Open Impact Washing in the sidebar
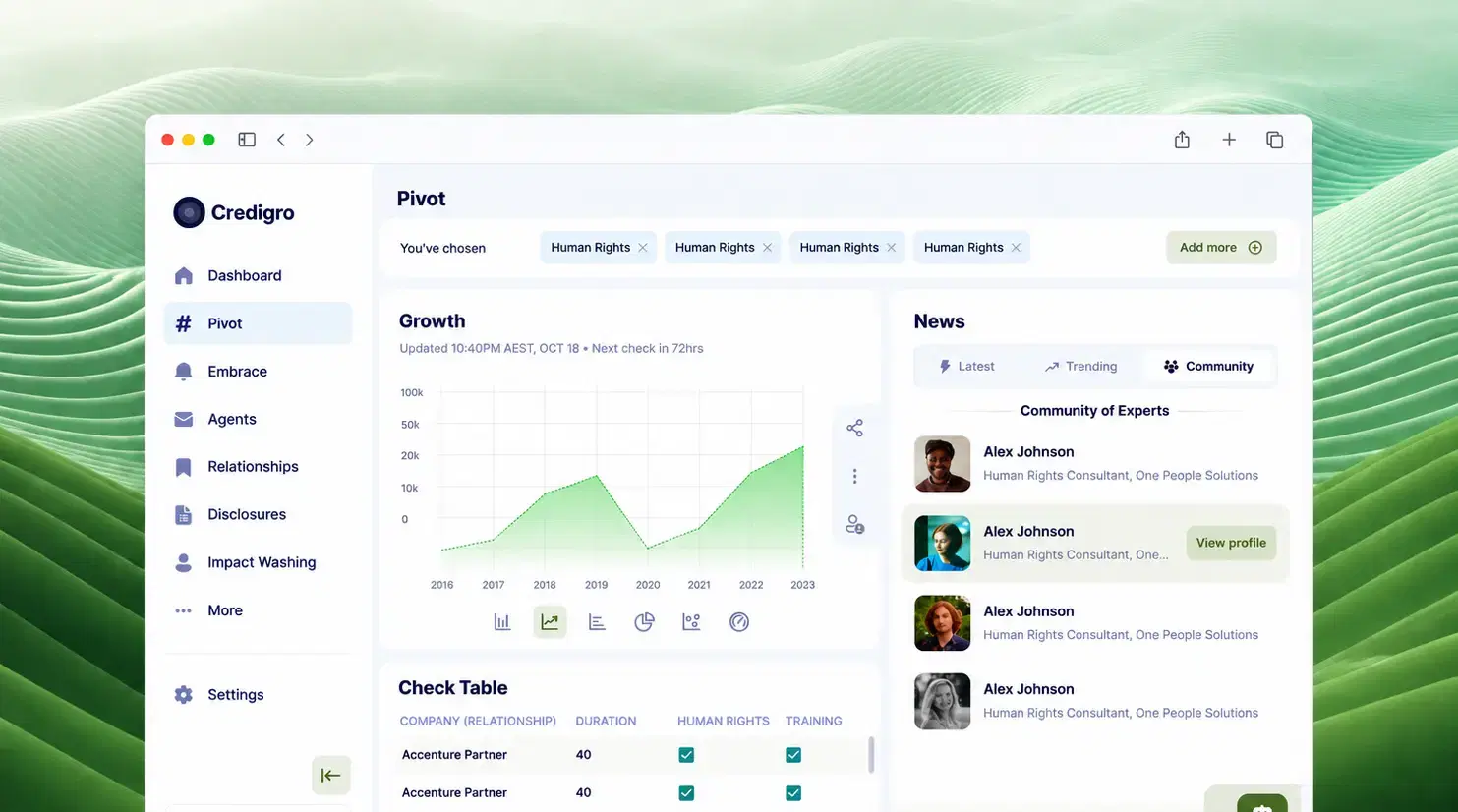This screenshot has width=1458, height=812. point(258,562)
